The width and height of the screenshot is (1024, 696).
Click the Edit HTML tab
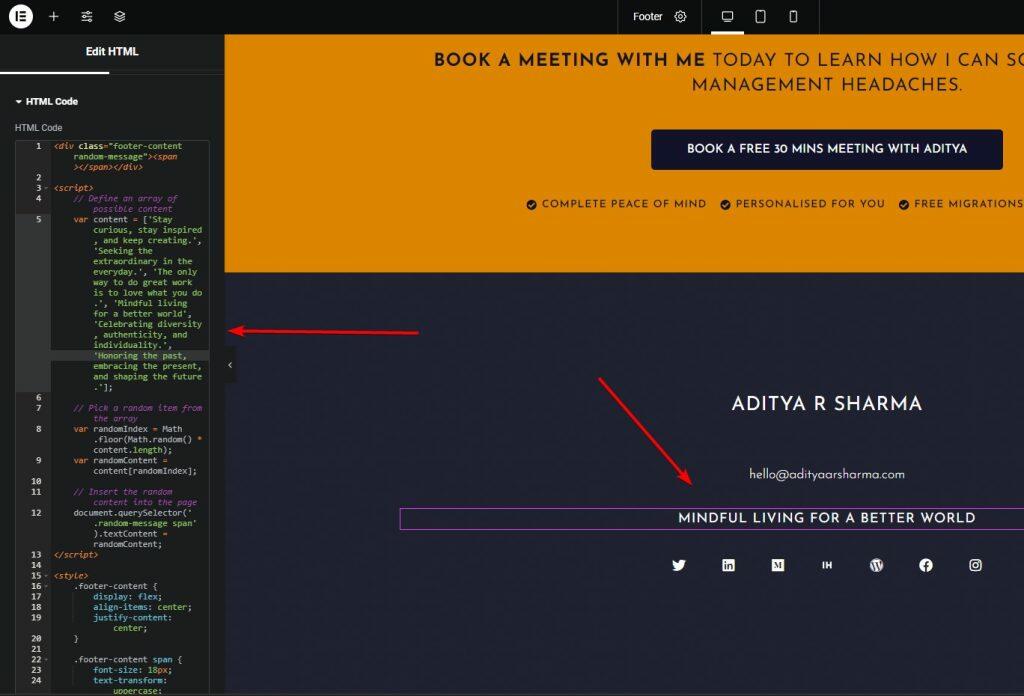(111, 51)
